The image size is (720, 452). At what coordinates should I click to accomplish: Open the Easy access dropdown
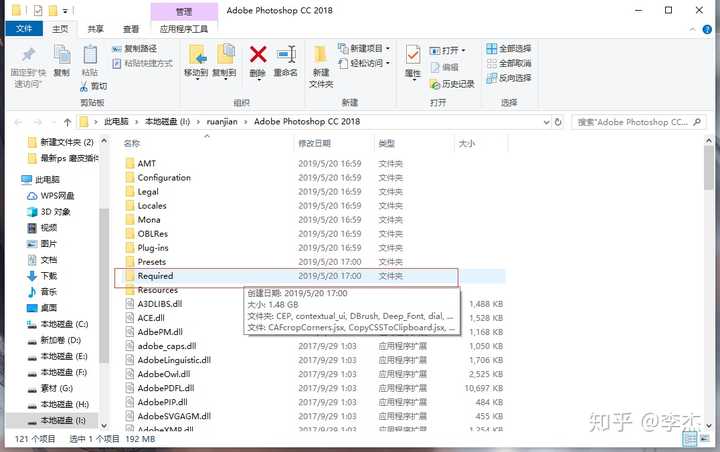coord(364,63)
